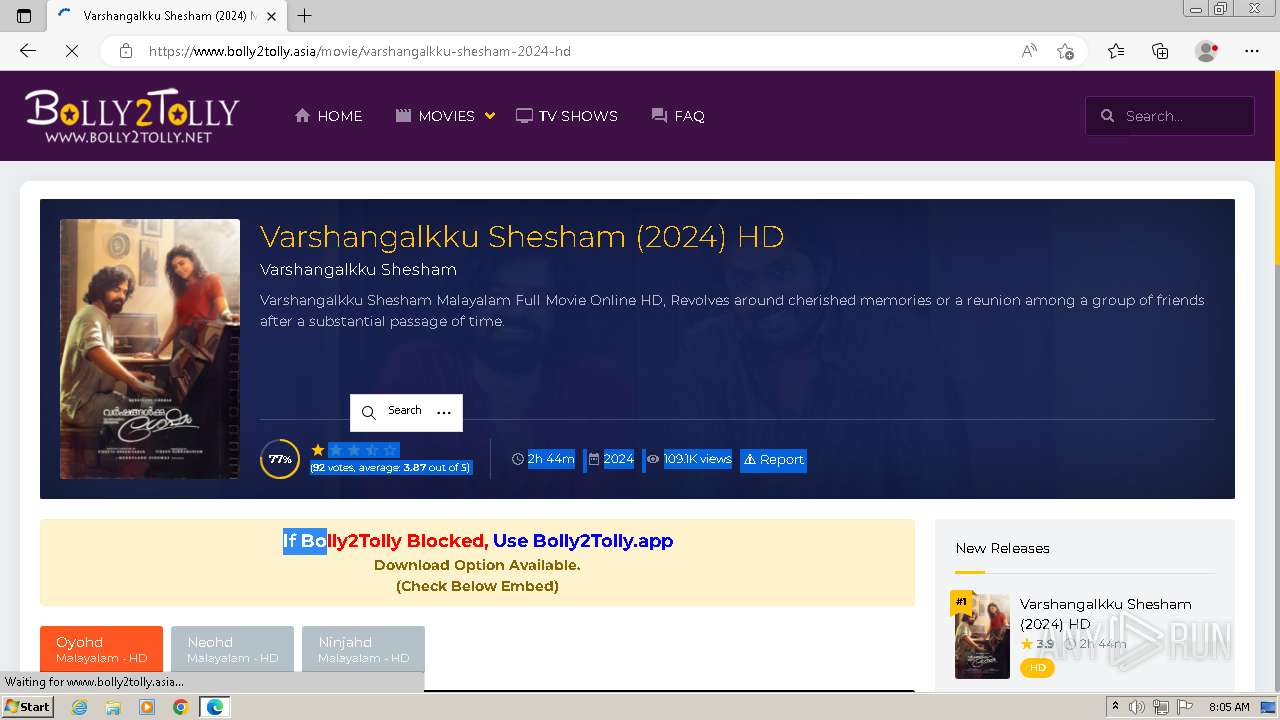1280x720 pixels.
Task: Expand the MOVIES dropdown arrow
Action: [490, 116]
